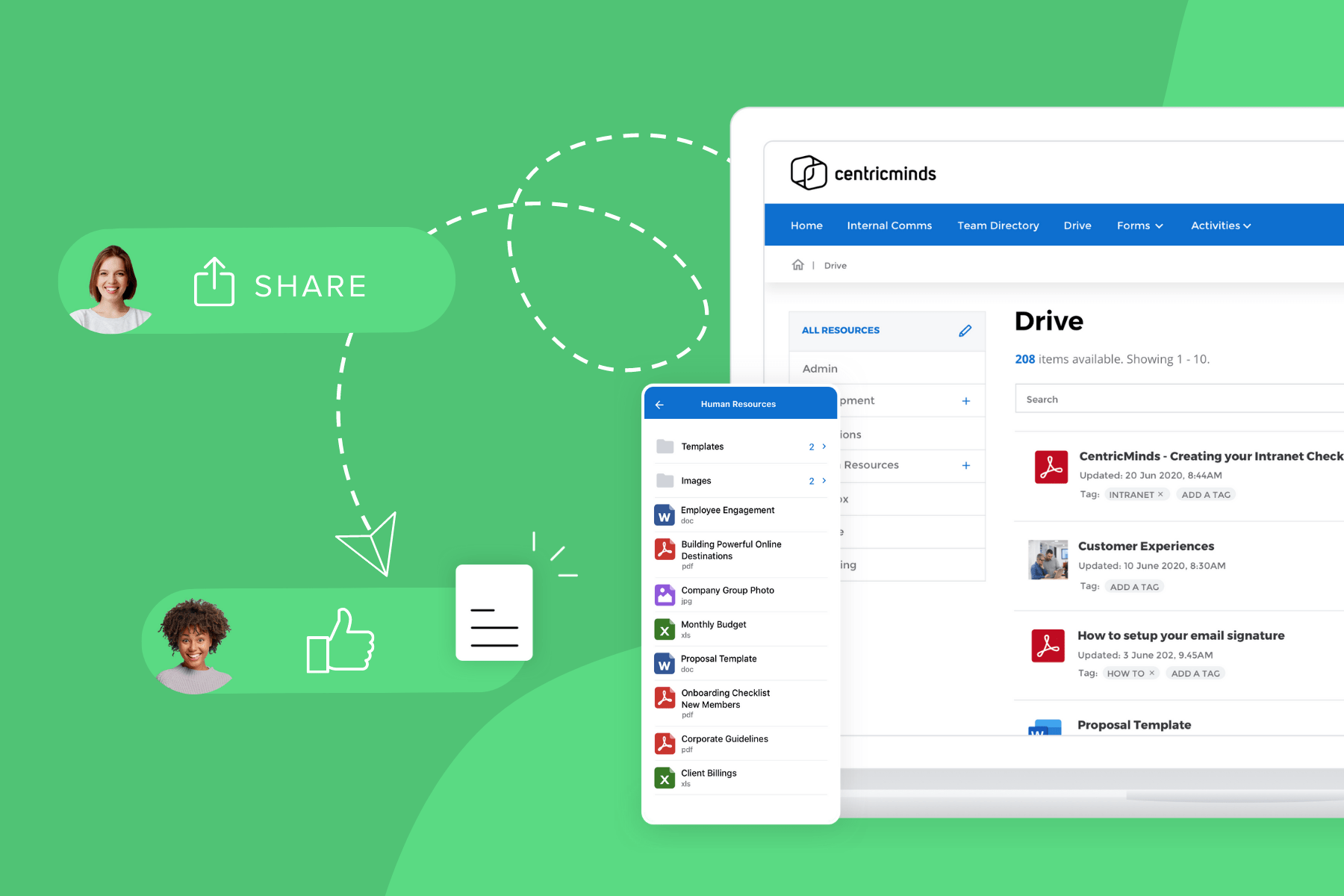Open Client Billings xls file
1344x896 pixels.
click(741, 778)
